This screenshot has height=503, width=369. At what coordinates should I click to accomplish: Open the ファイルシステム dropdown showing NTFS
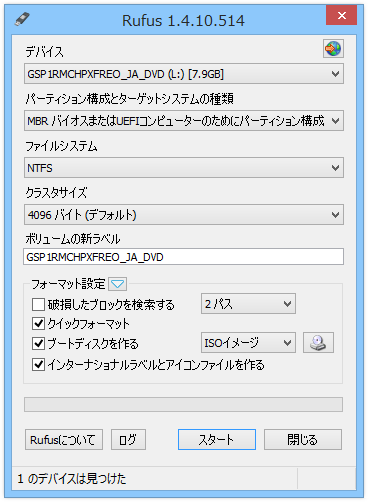(184, 168)
